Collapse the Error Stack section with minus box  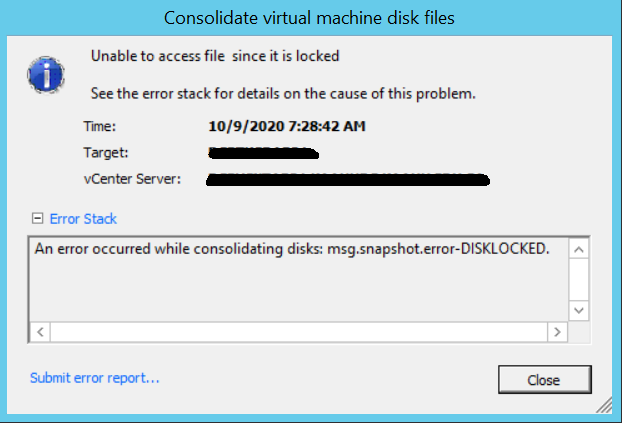coord(37,218)
